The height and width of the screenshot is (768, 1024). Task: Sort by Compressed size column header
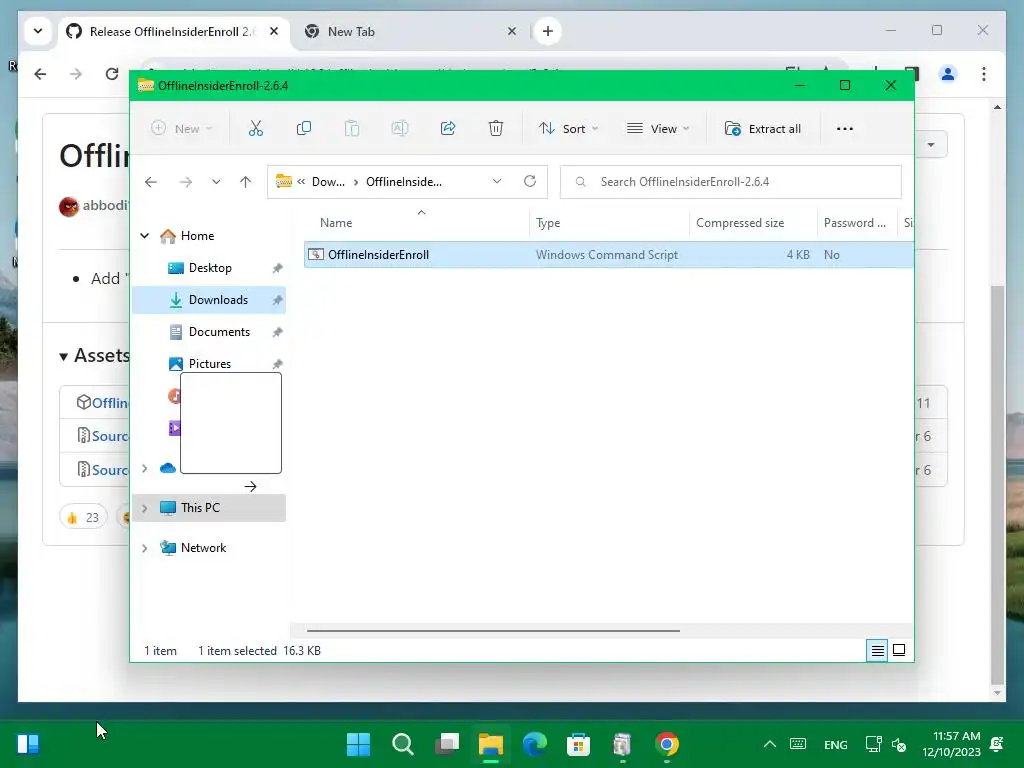740,223
